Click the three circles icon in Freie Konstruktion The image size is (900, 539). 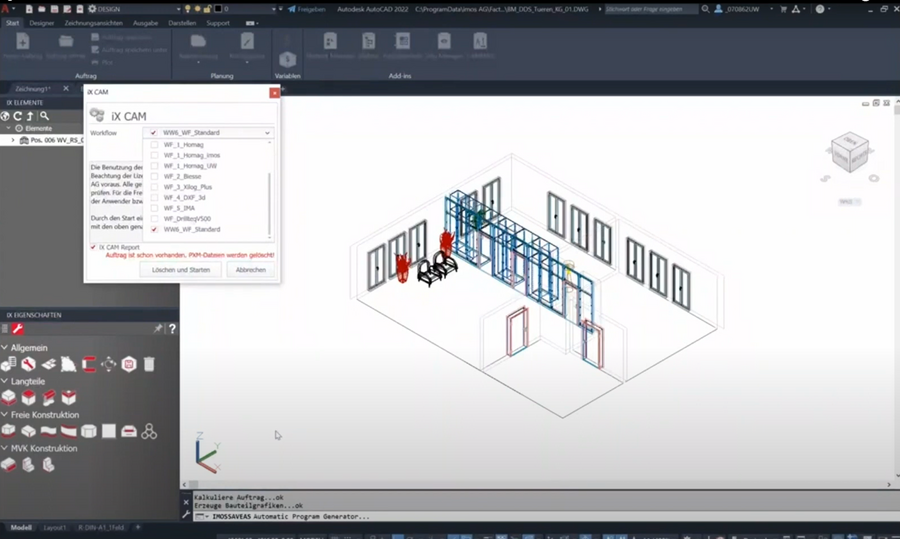tap(149, 431)
